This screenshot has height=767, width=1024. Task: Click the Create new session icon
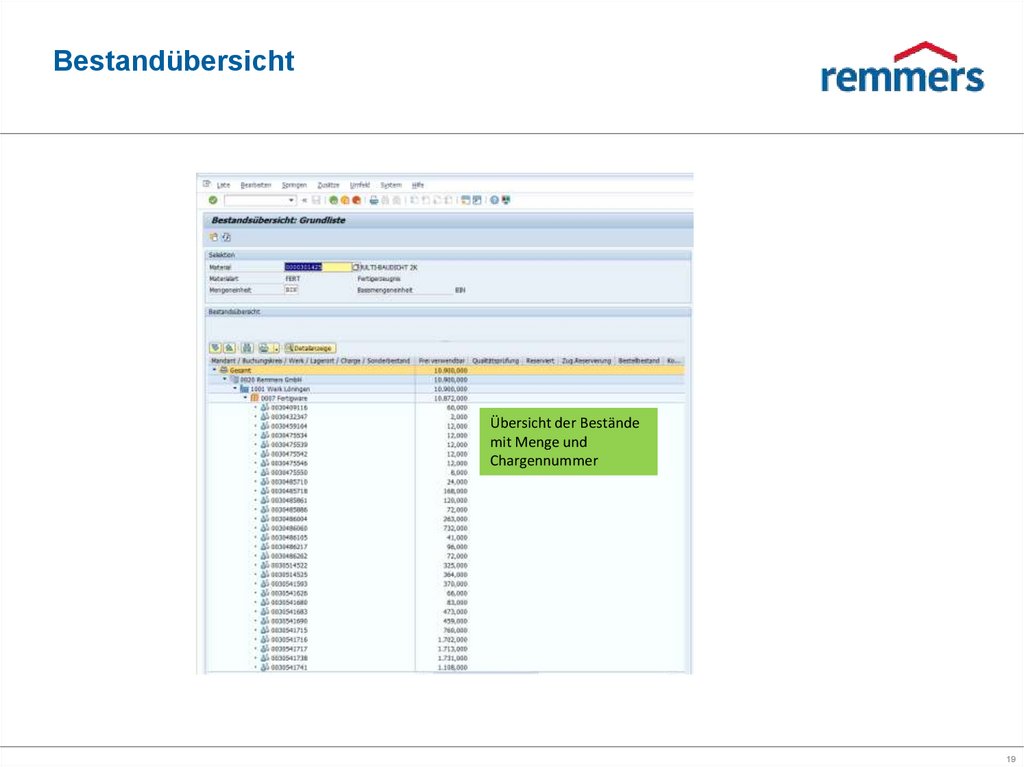[465, 200]
